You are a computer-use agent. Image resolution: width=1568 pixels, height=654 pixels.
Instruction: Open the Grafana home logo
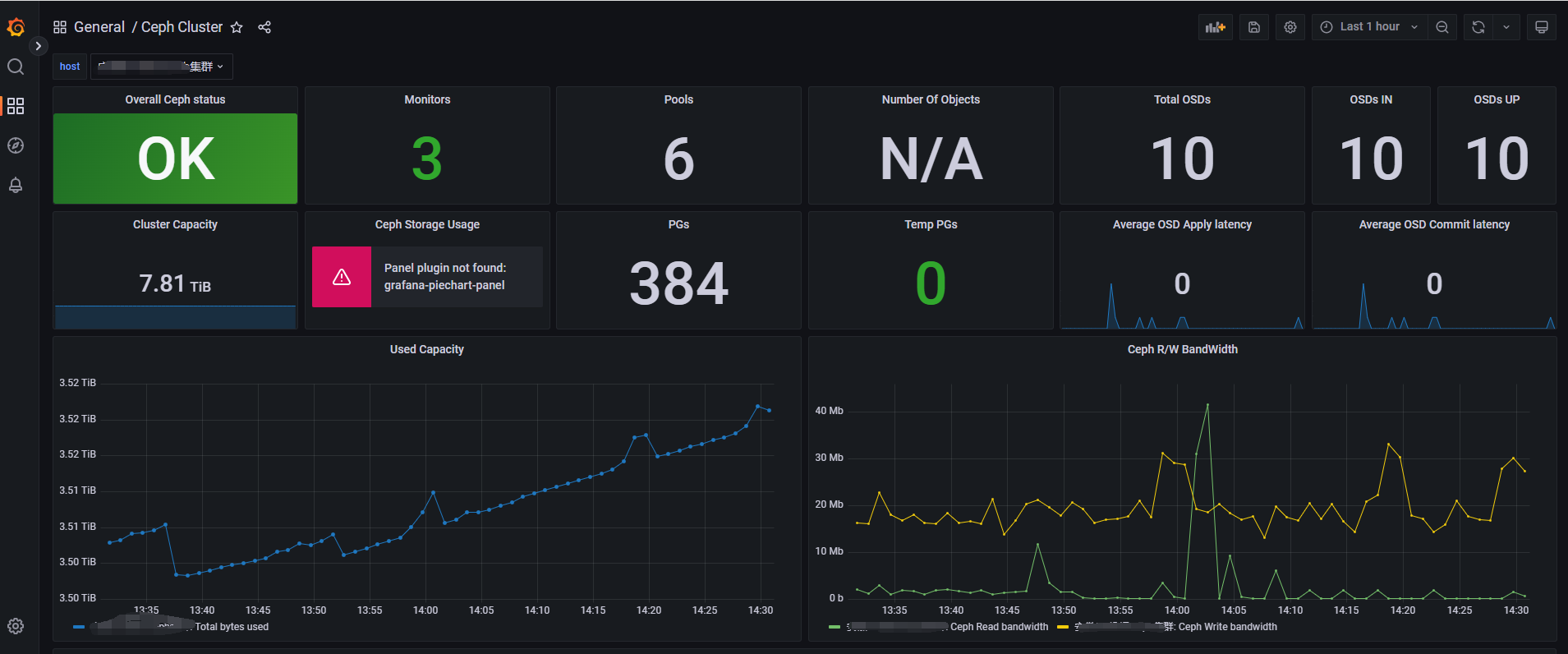(x=16, y=27)
